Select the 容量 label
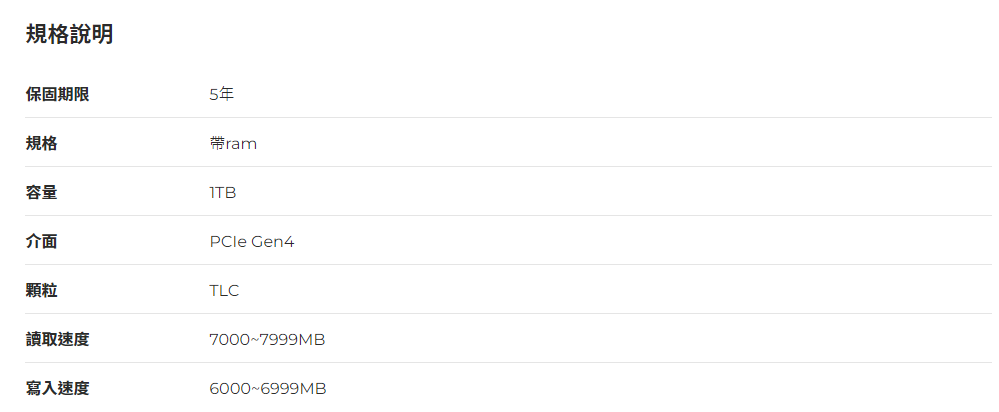Screen dimensions: 999x412 click(x=41, y=192)
